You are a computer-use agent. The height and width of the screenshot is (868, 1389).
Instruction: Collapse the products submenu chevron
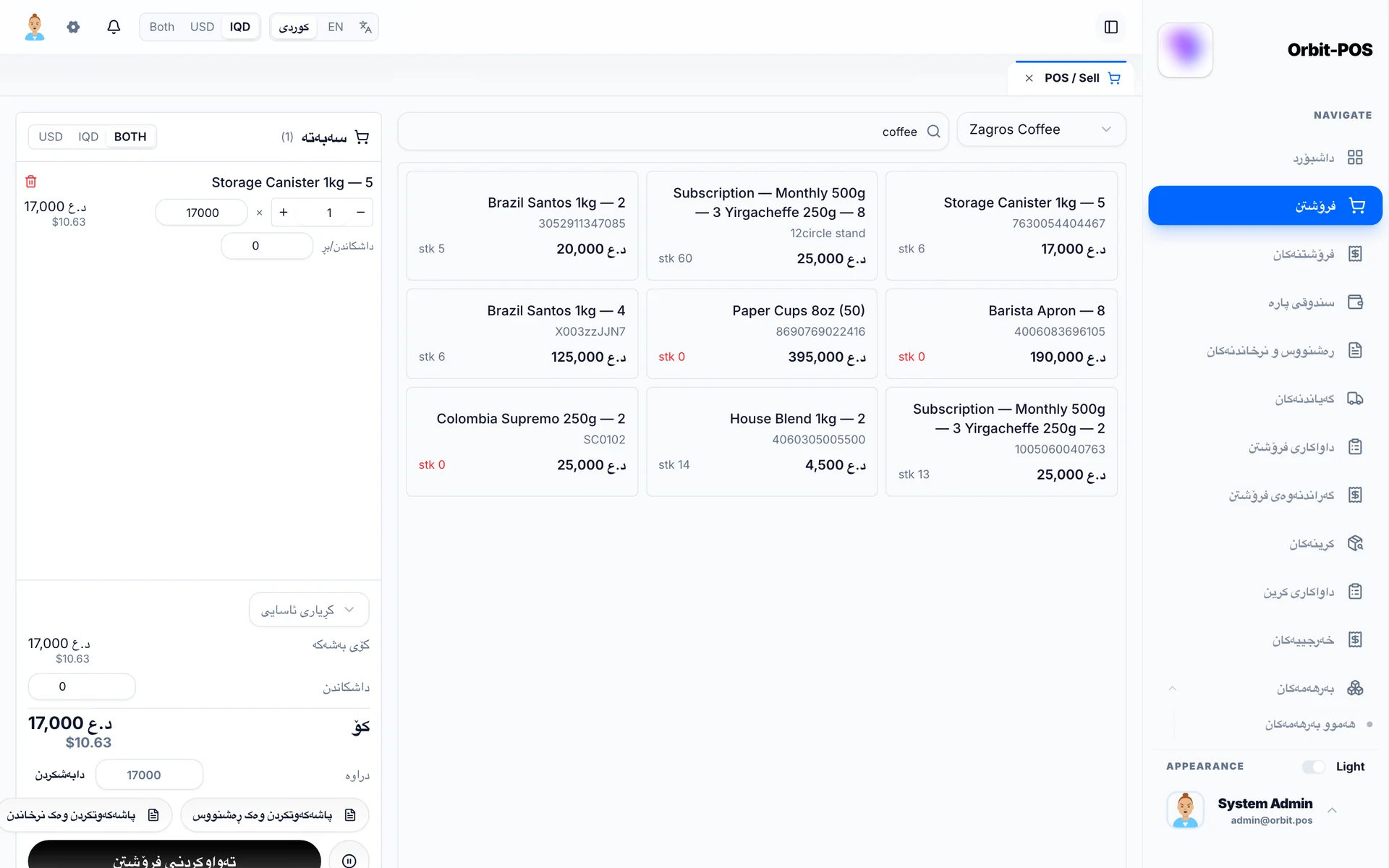click(1173, 688)
